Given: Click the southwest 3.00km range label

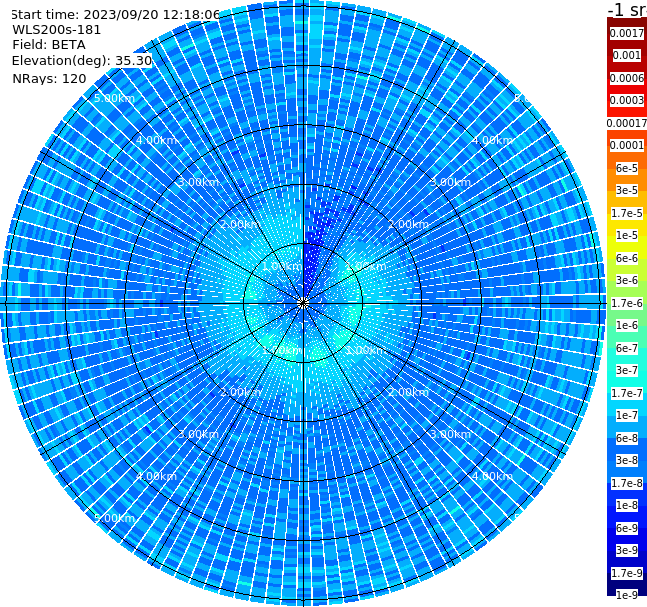Looking at the screenshot, I should click(198, 434).
